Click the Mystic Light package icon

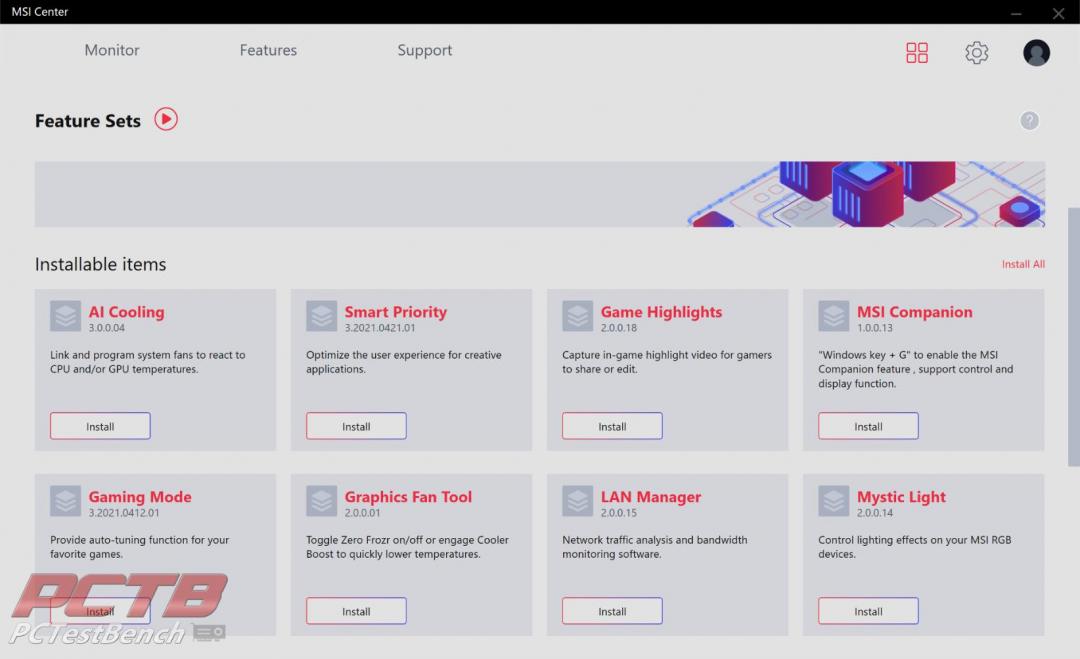(833, 501)
